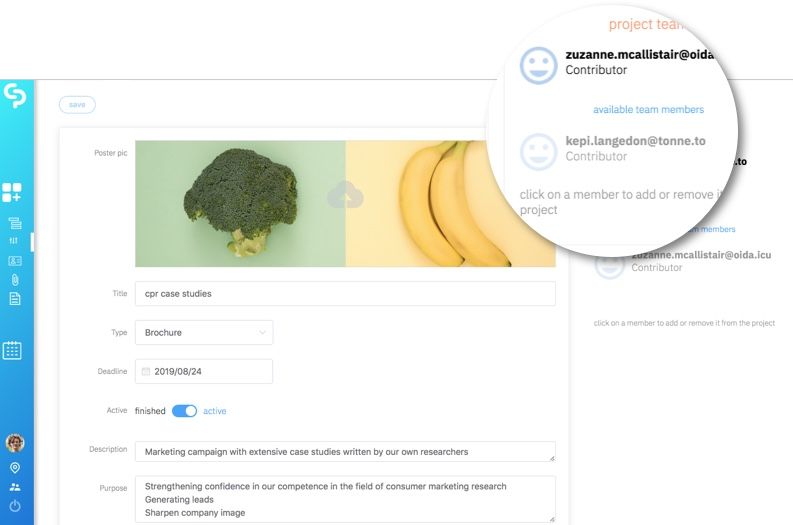Open the Deadline date picker
Viewport: 793px width, 525px height.
point(203,371)
